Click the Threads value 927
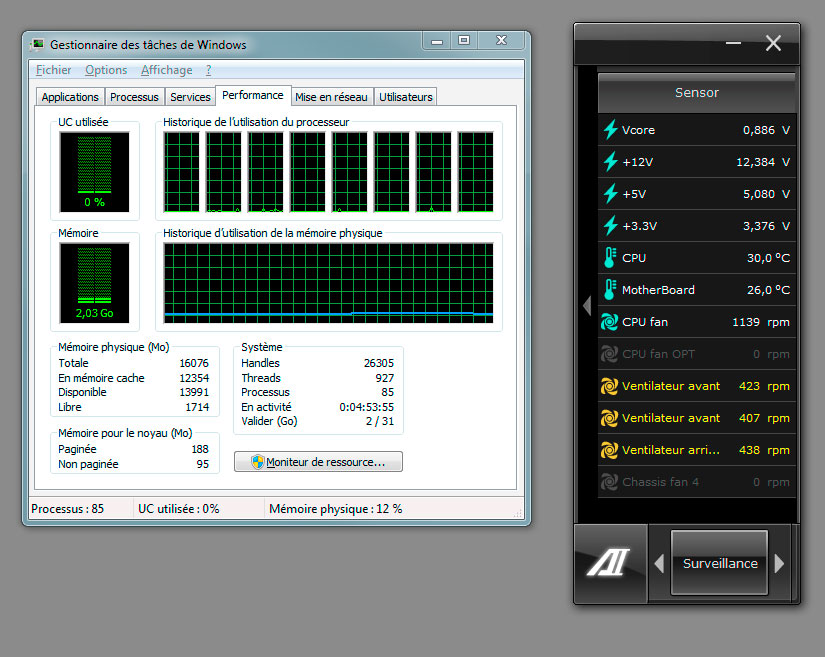Viewport: 825px width, 657px height. click(x=385, y=378)
